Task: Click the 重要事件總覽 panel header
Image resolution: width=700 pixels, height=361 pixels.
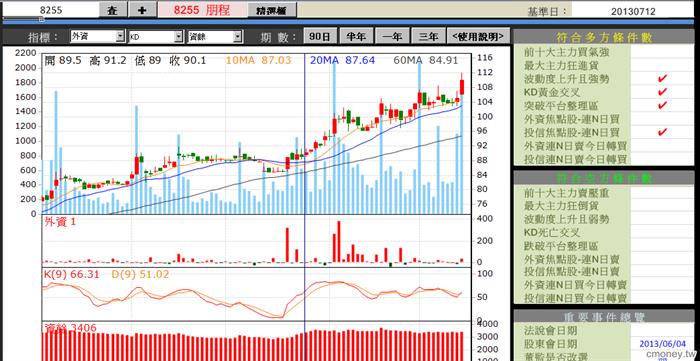Action: point(604,317)
